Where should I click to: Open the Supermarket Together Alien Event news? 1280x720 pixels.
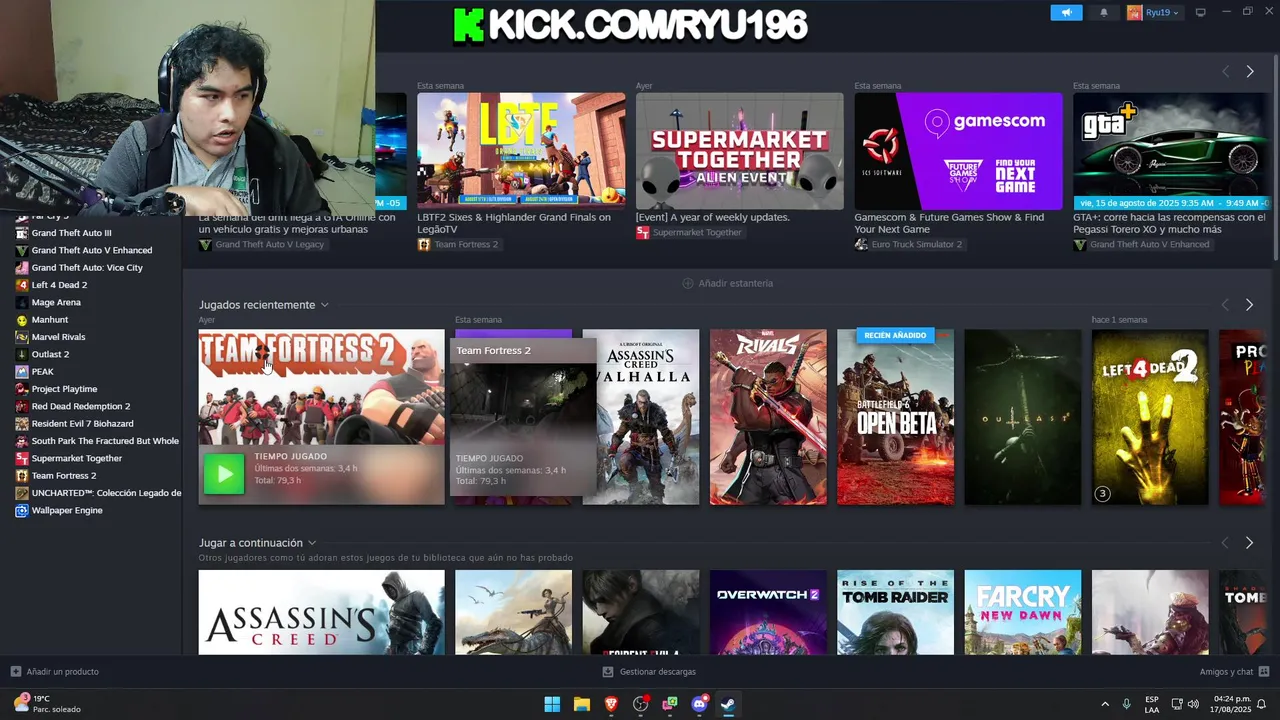[740, 151]
